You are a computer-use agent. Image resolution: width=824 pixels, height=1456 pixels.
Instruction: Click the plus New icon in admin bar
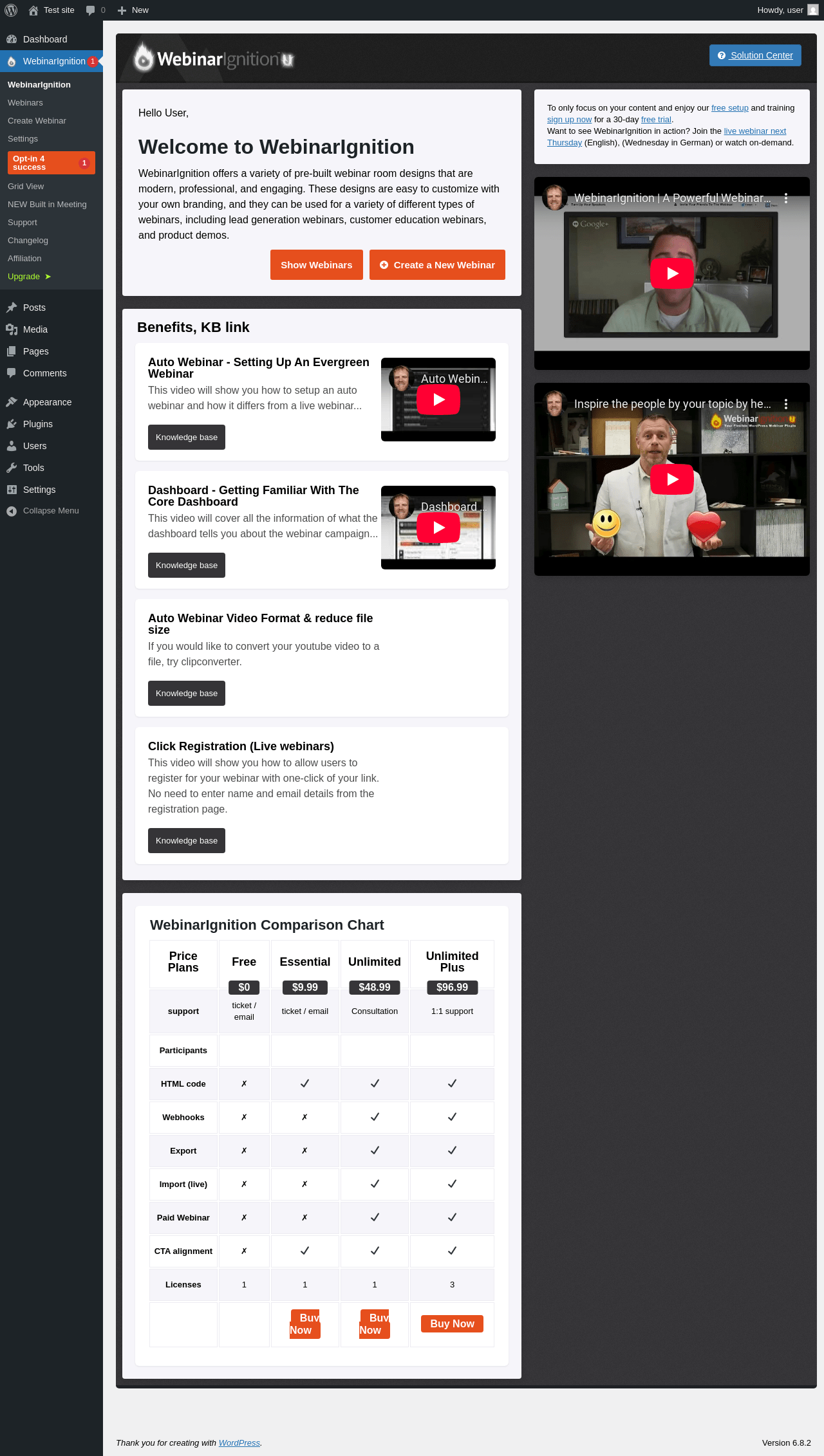click(122, 10)
